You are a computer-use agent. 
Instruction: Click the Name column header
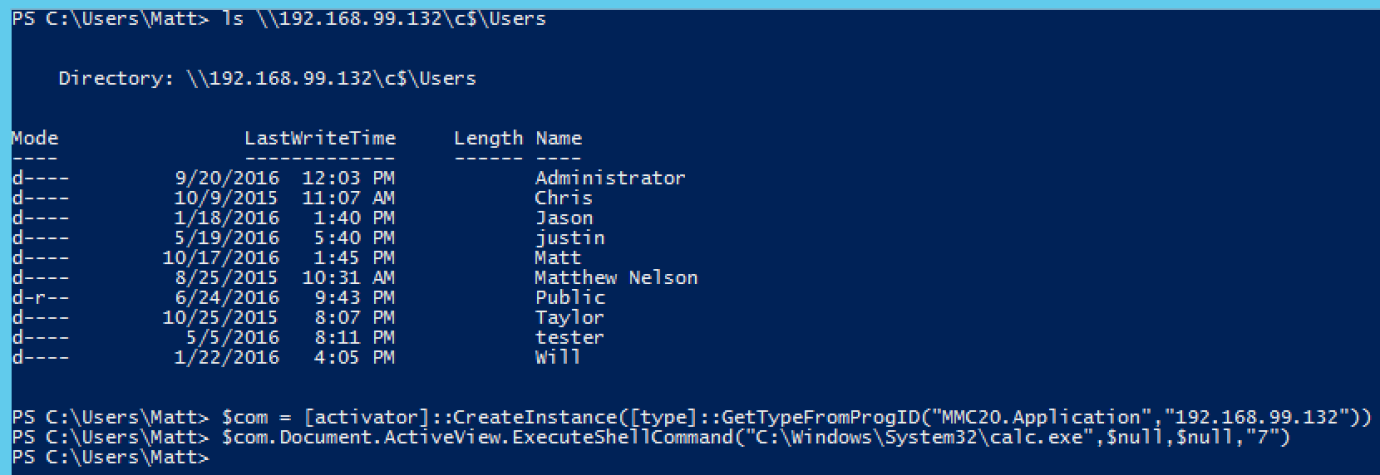[558, 138]
